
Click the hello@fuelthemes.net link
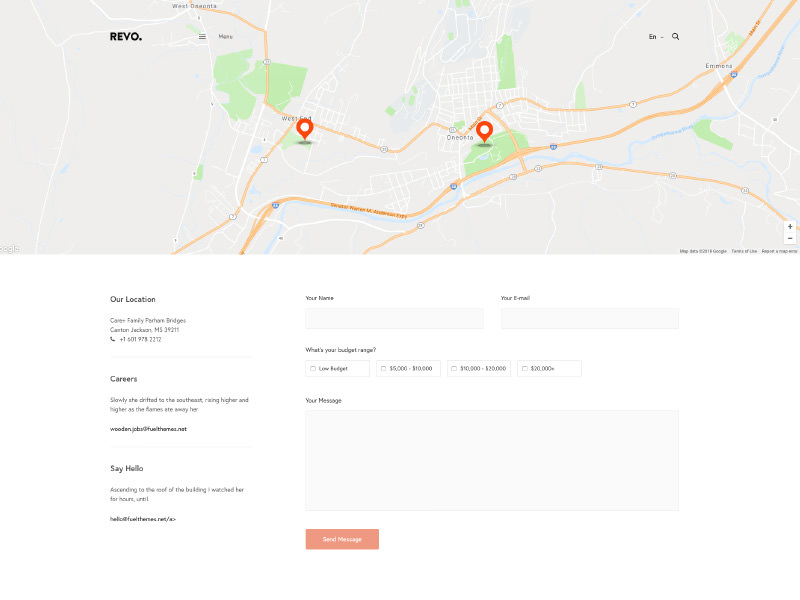click(142, 519)
